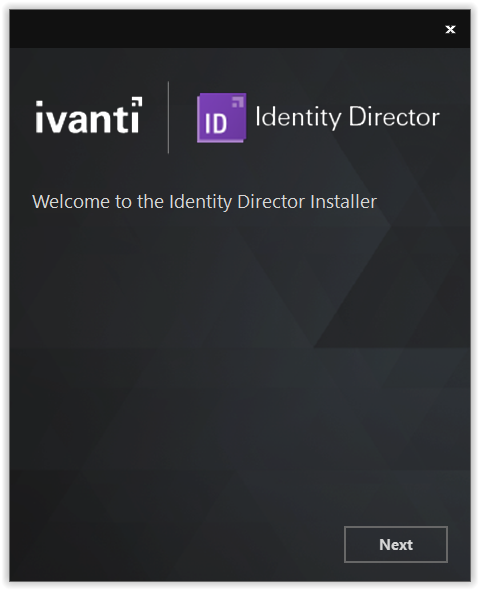Click the welcome message heading
The image size is (479, 590).
pos(204,202)
